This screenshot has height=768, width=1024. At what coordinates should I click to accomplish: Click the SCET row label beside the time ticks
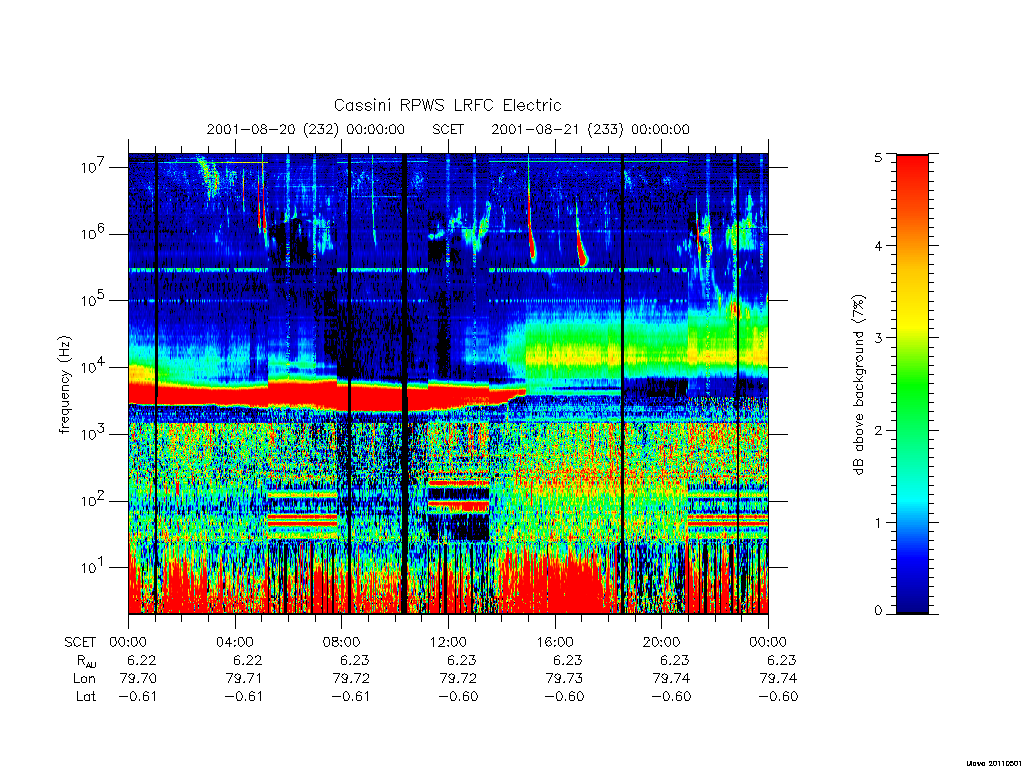(x=80, y=643)
